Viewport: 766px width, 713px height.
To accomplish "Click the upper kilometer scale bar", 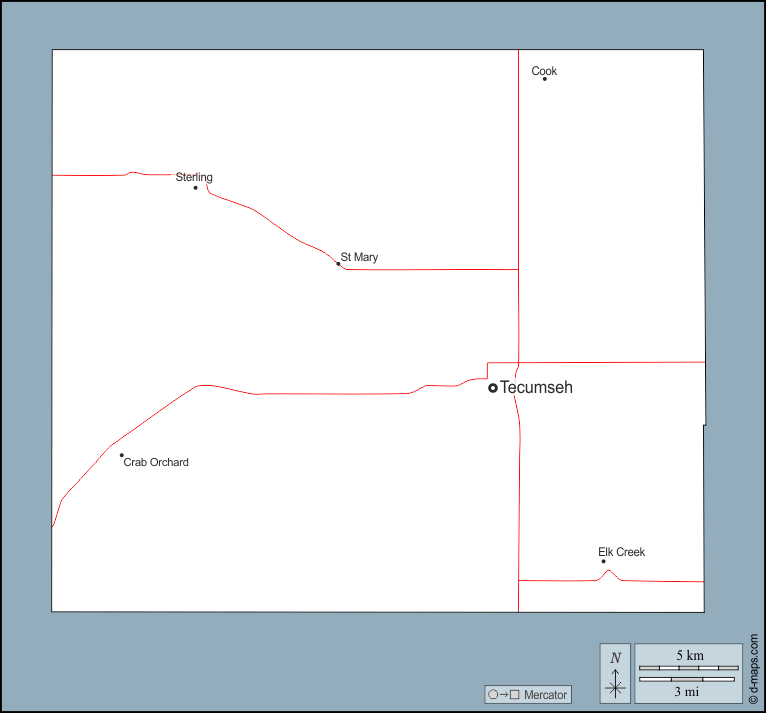I will 688,667.
